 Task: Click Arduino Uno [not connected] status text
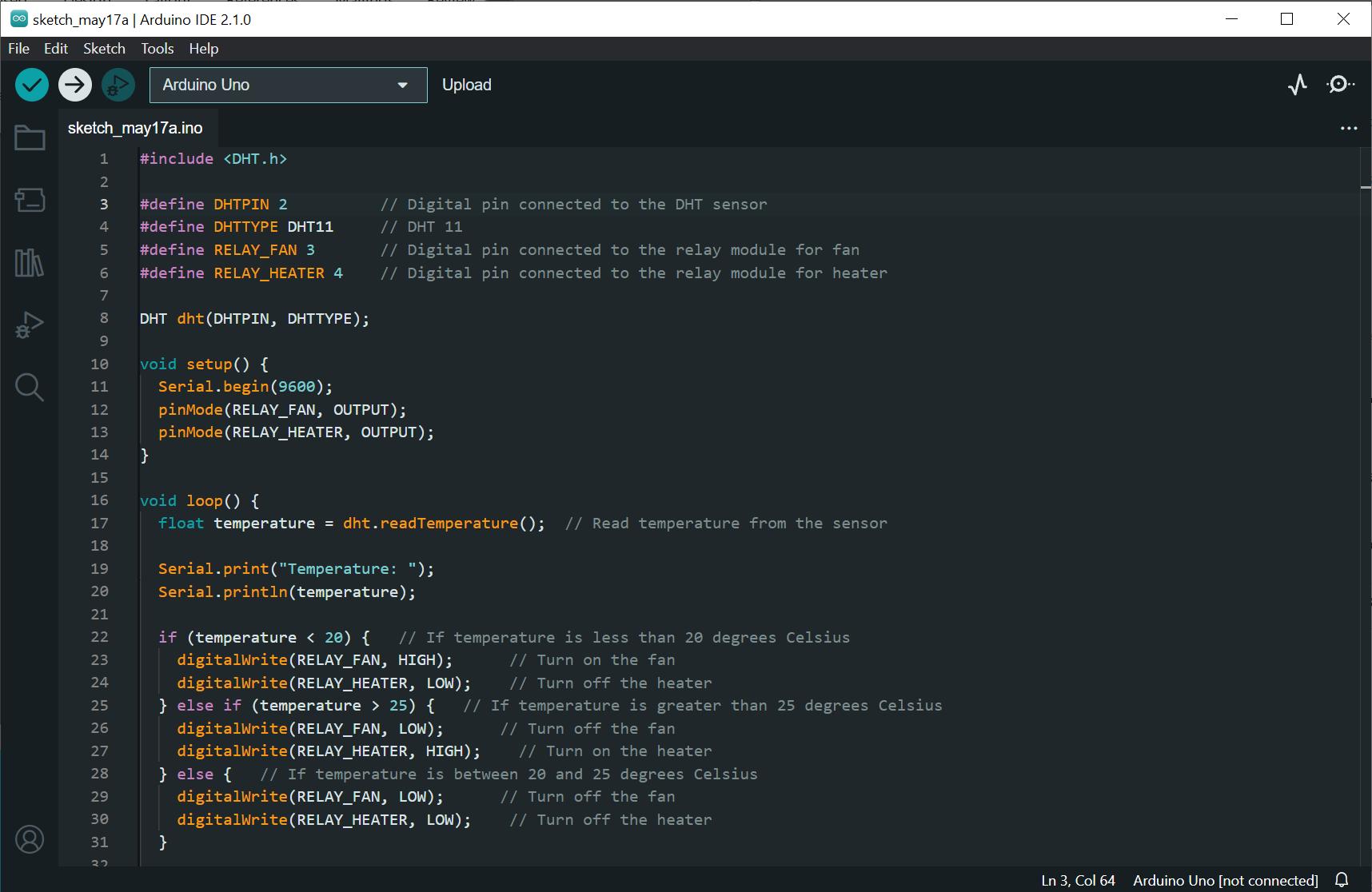(1225, 880)
